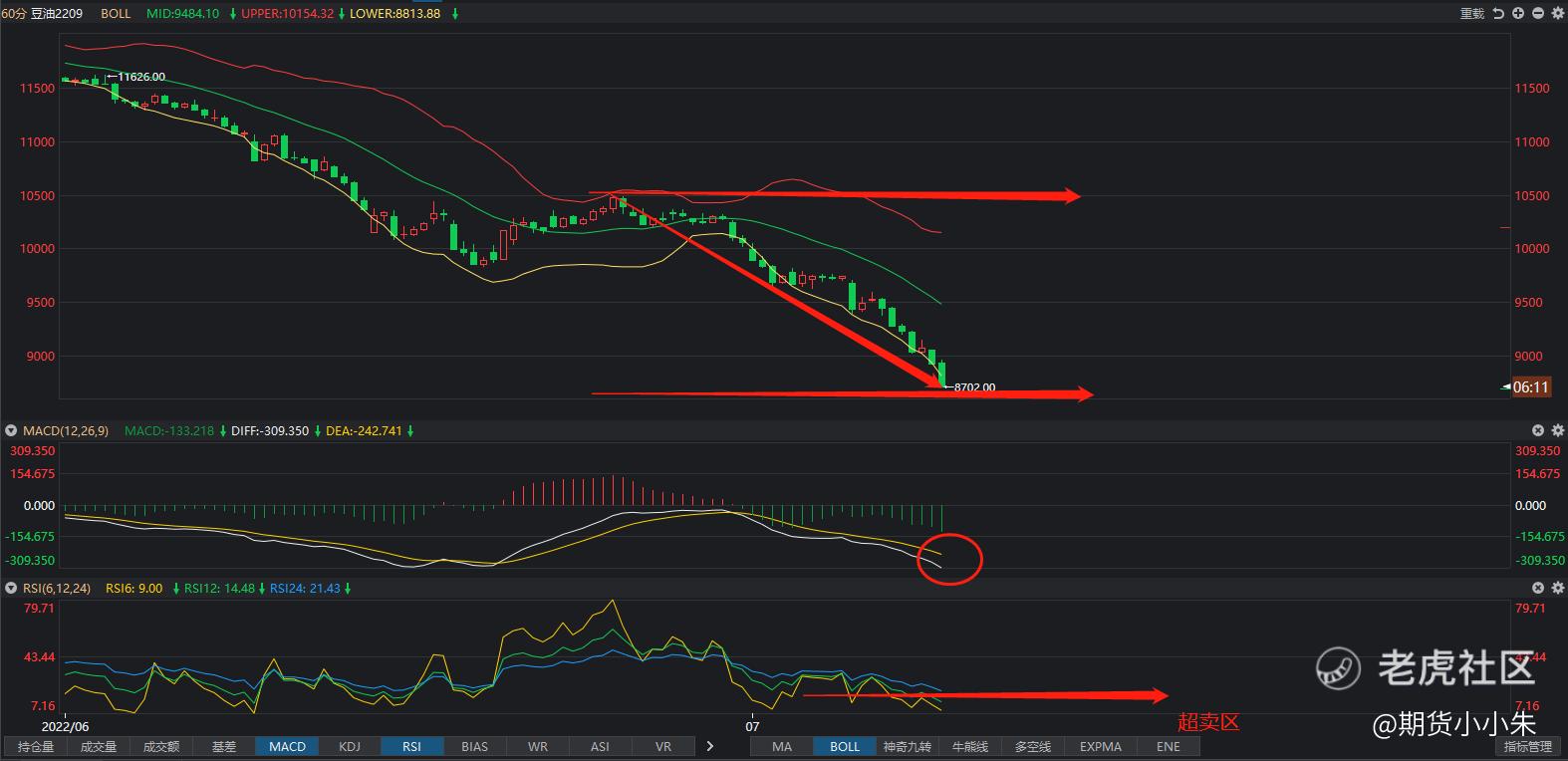Switch to the WR indicator tab
The height and width of the screenshot is (761, 1568).
538,746
